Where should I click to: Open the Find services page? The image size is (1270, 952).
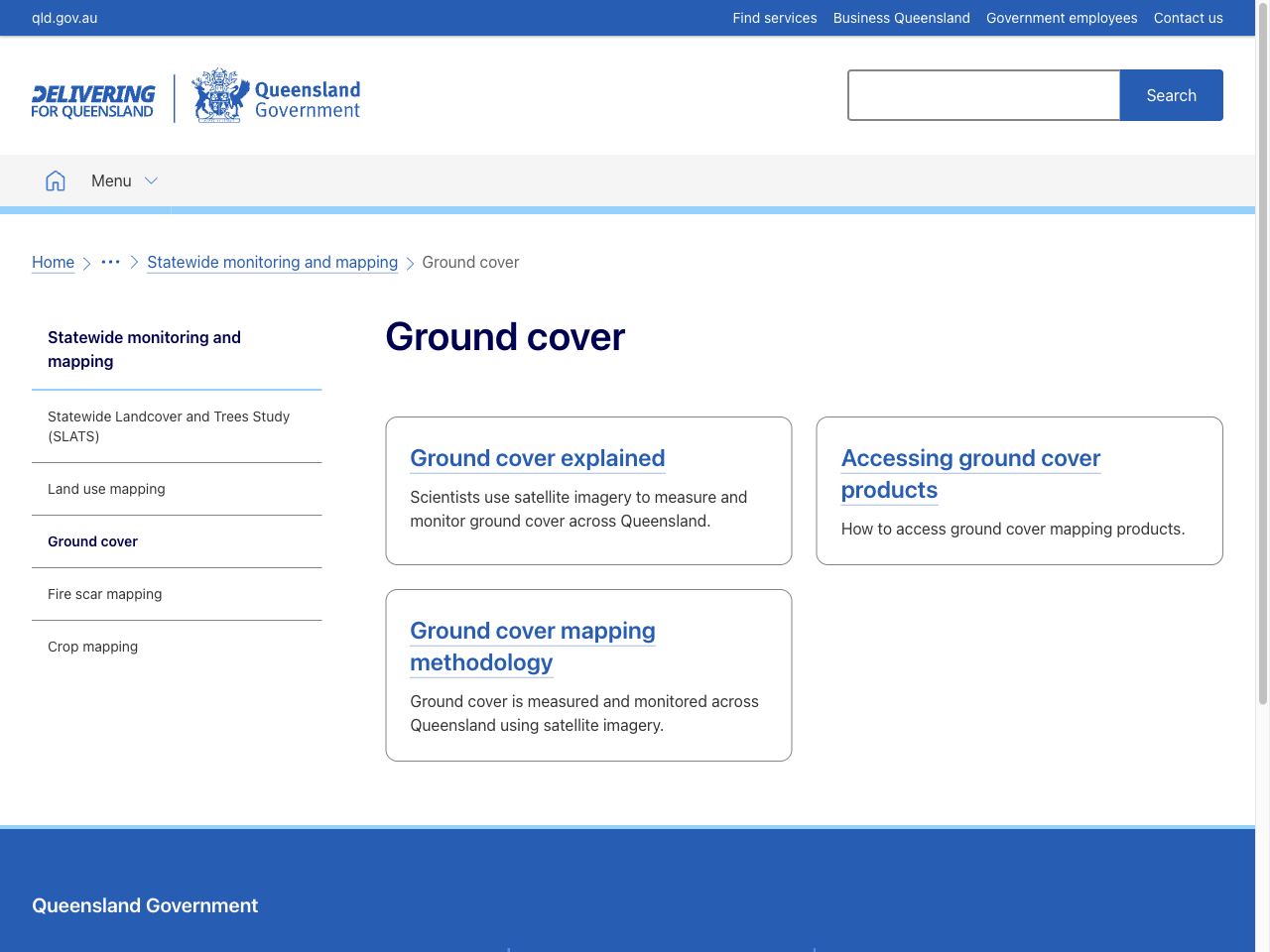[x=775, y=18]
